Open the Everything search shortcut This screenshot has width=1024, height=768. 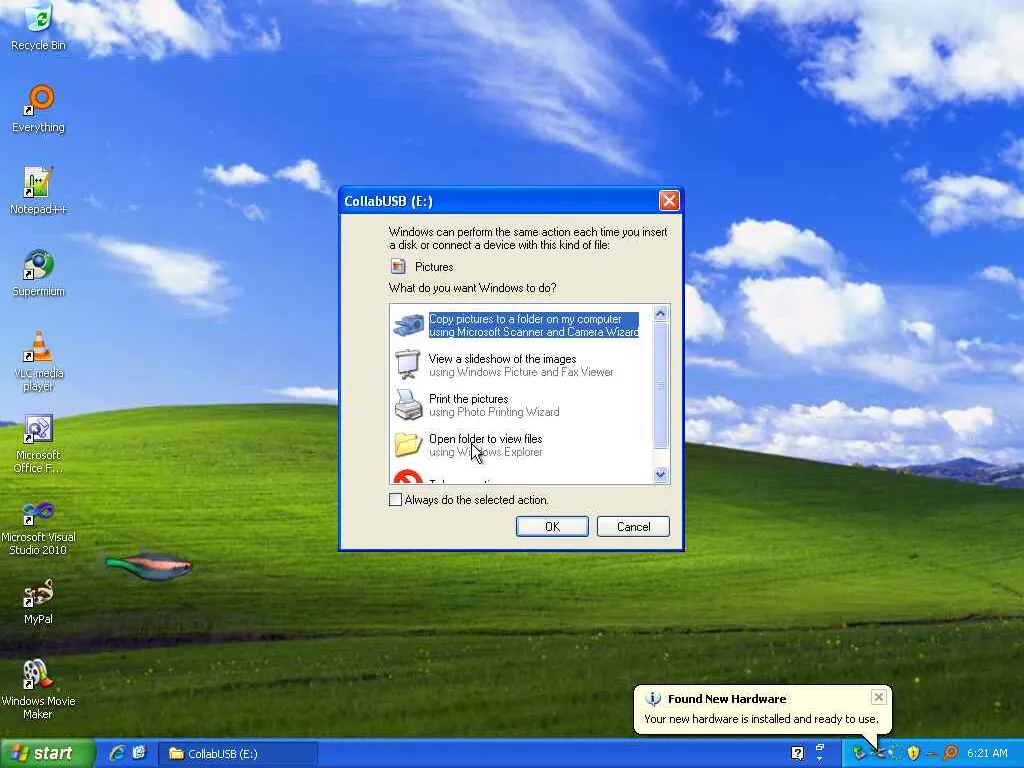point(38,108)
